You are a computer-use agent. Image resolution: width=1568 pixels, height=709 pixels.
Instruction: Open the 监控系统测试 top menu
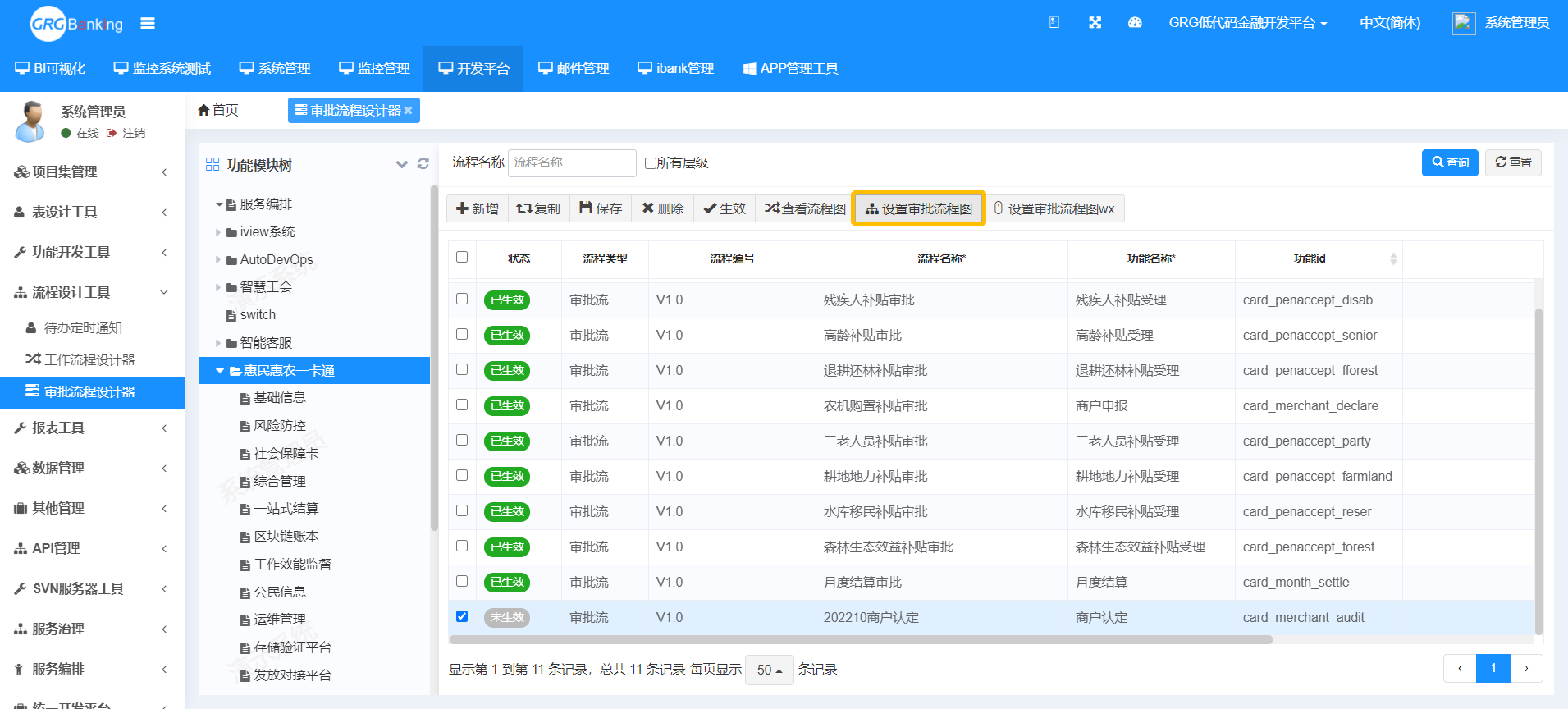pyautogui.click(x=162, y=69)
